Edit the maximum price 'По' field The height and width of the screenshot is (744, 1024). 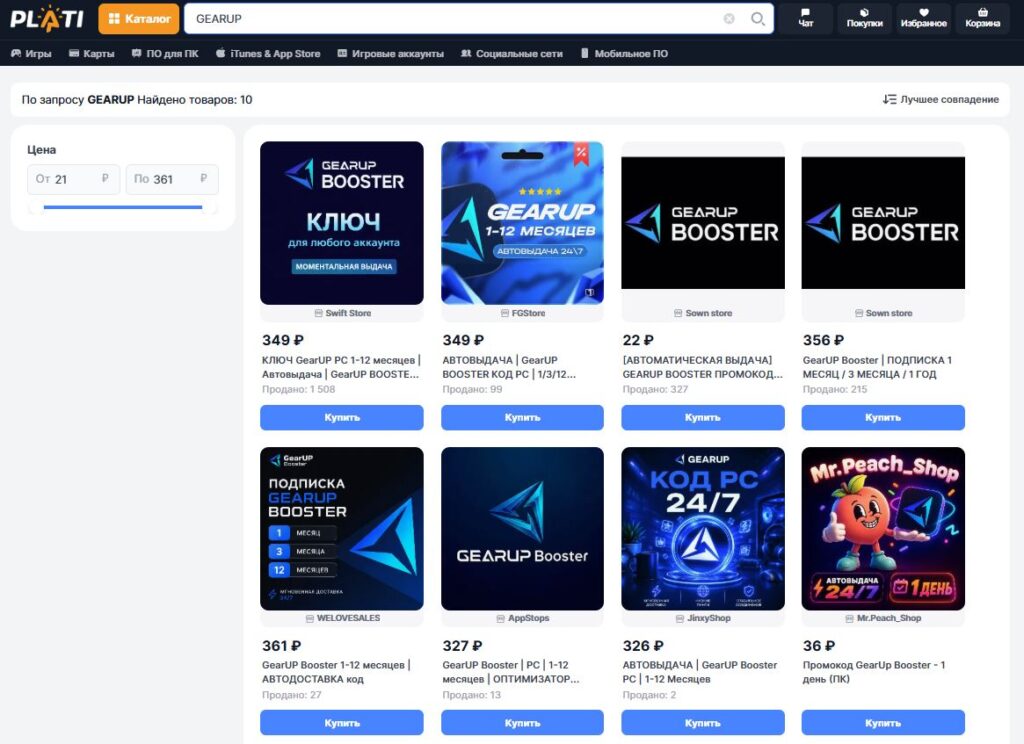172,179
